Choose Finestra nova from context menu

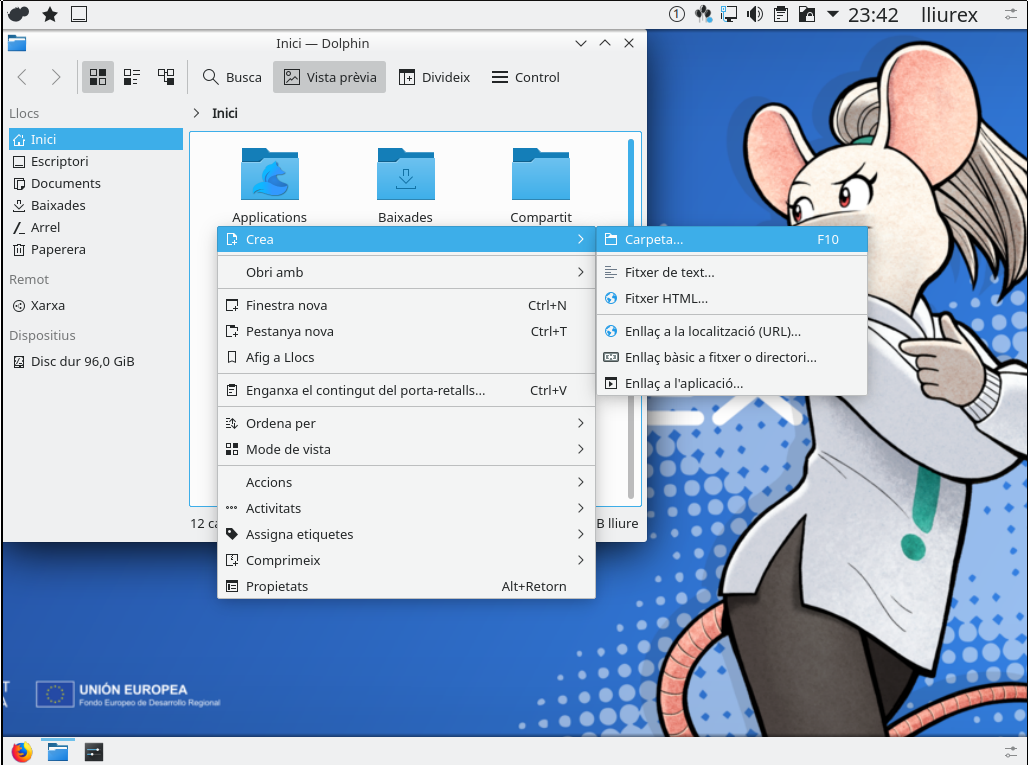406,305
